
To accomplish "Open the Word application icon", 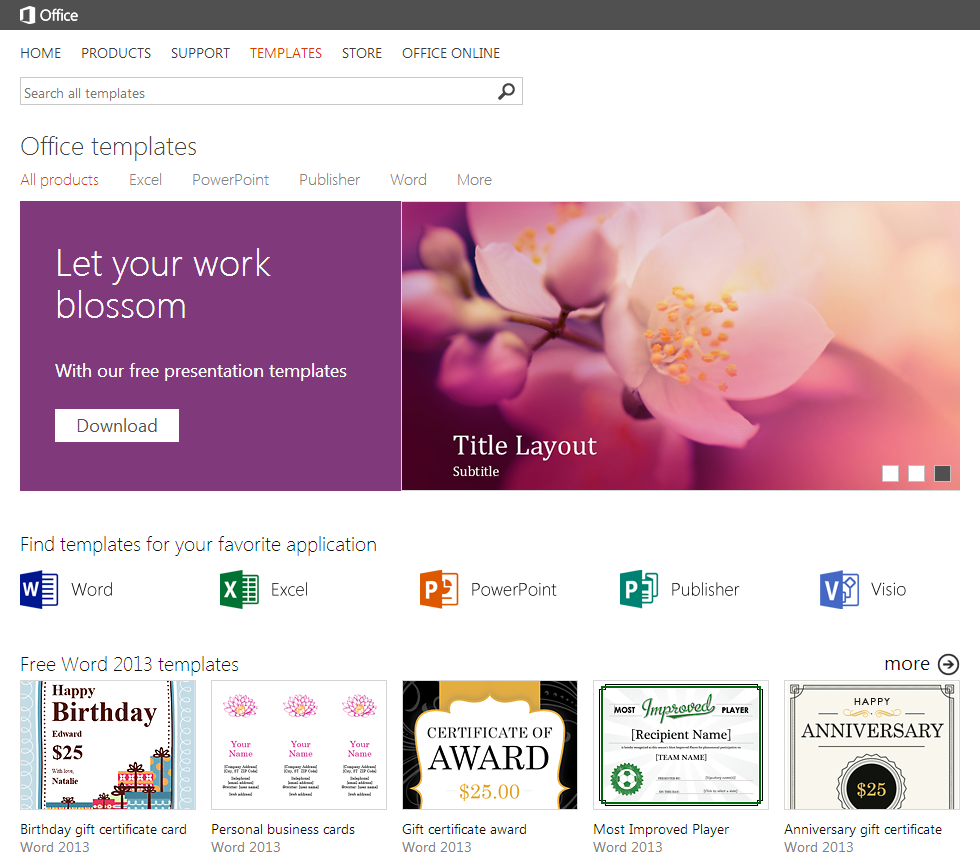I will (40, 589).
